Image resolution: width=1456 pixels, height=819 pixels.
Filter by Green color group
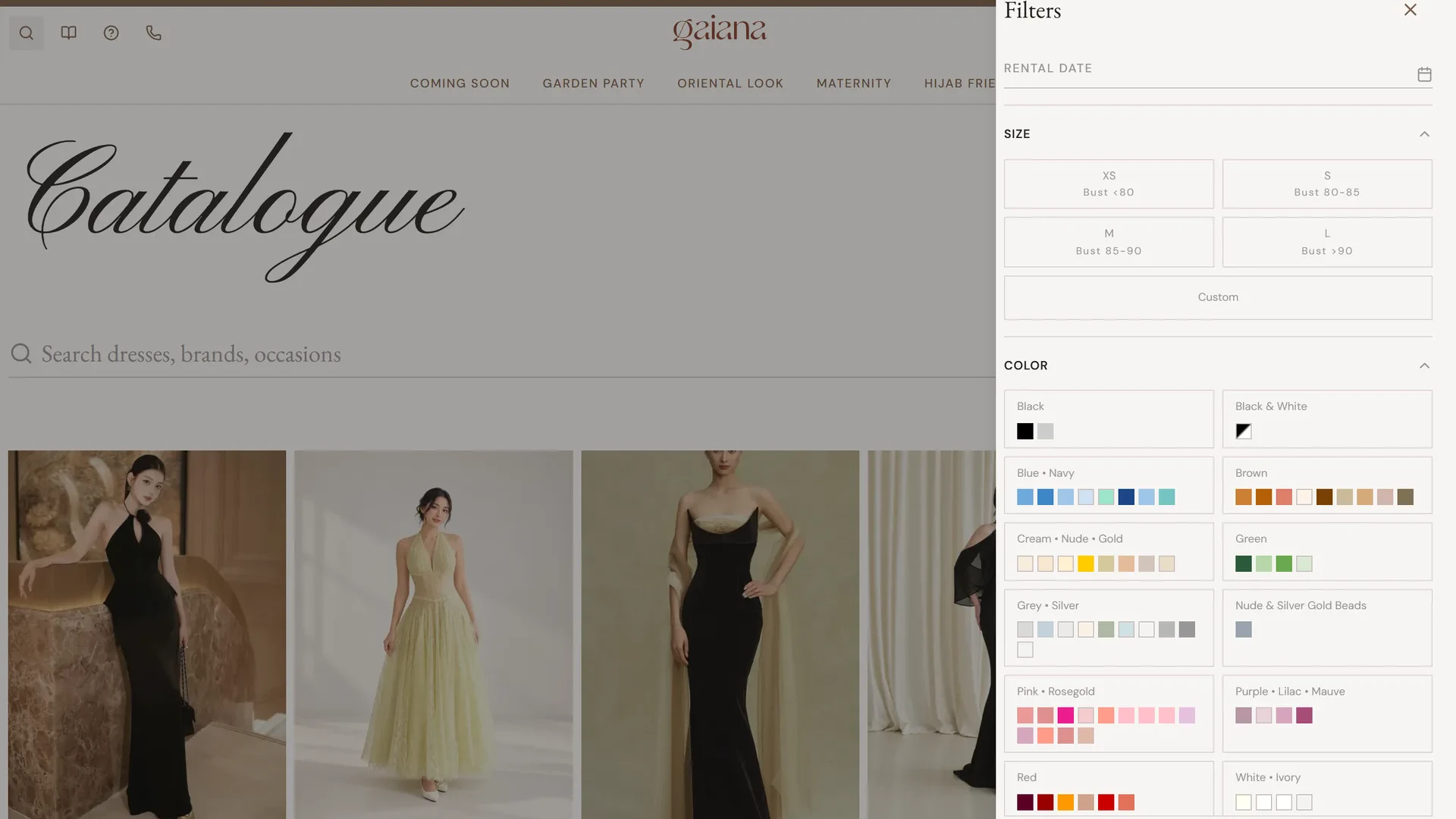coord(1327,551)
